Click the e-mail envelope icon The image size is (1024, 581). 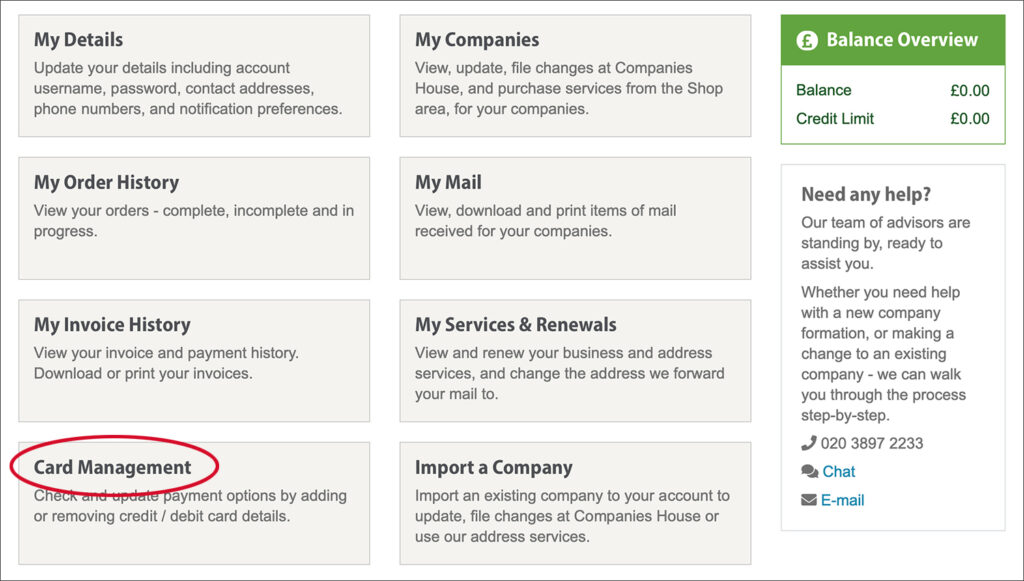point(809,500)
